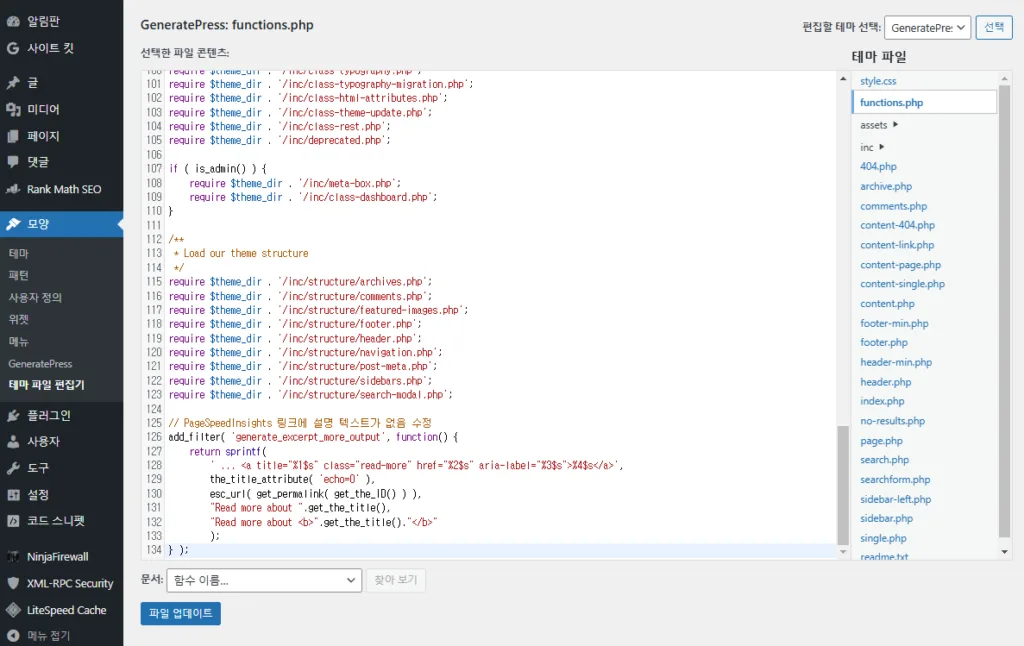Viewport: 1024px width, 646px height.
Task: Click the XML-RPC Security shield icon
Action: click(13, 583)
